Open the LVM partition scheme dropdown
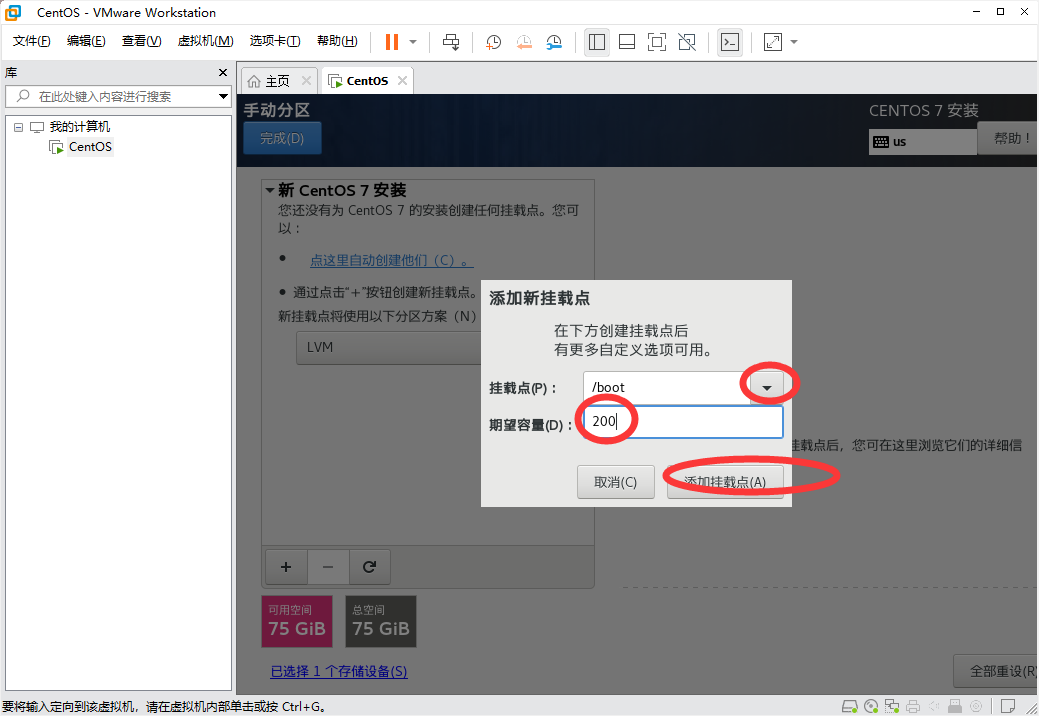The height and width of the screenshot is (716, 1039). [388, 348]
